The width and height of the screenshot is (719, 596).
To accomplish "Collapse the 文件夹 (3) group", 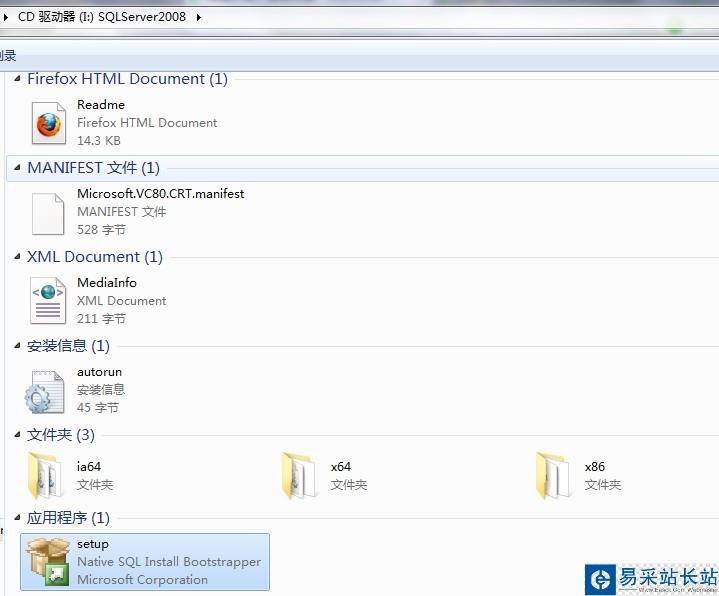I will click(x=17, y=434).
